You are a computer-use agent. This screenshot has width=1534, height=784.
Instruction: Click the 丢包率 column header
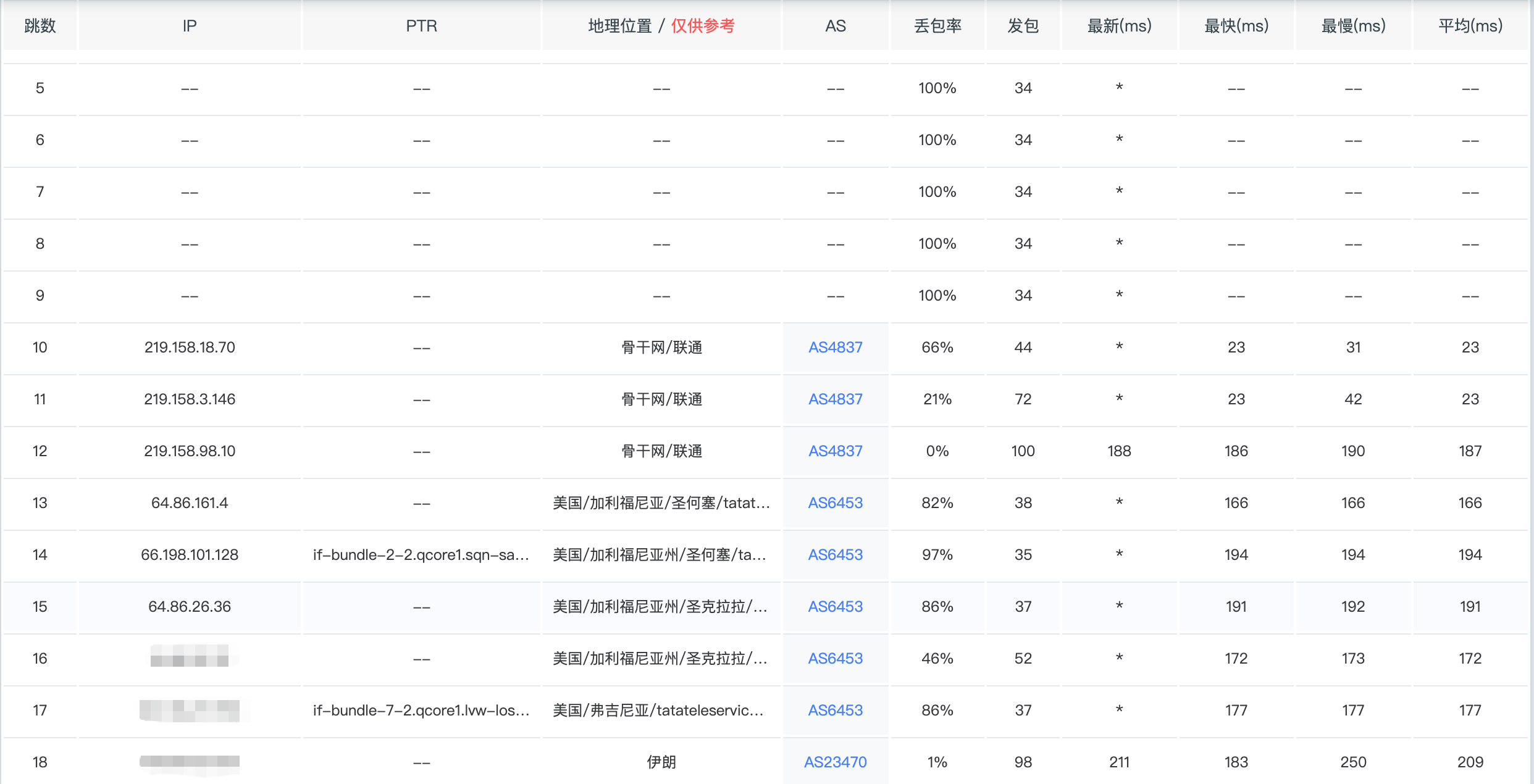(937, 26)
